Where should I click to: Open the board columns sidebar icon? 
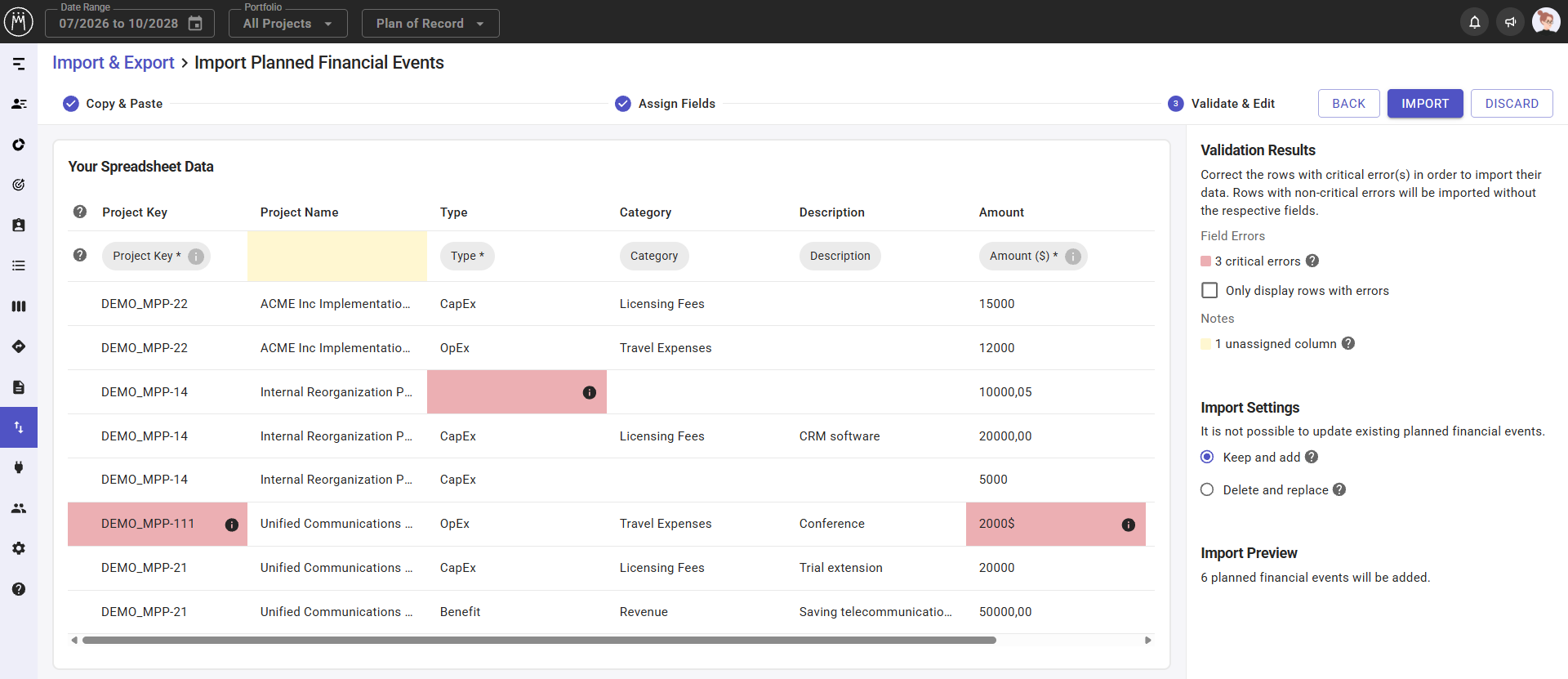click(x=19, y=306)
